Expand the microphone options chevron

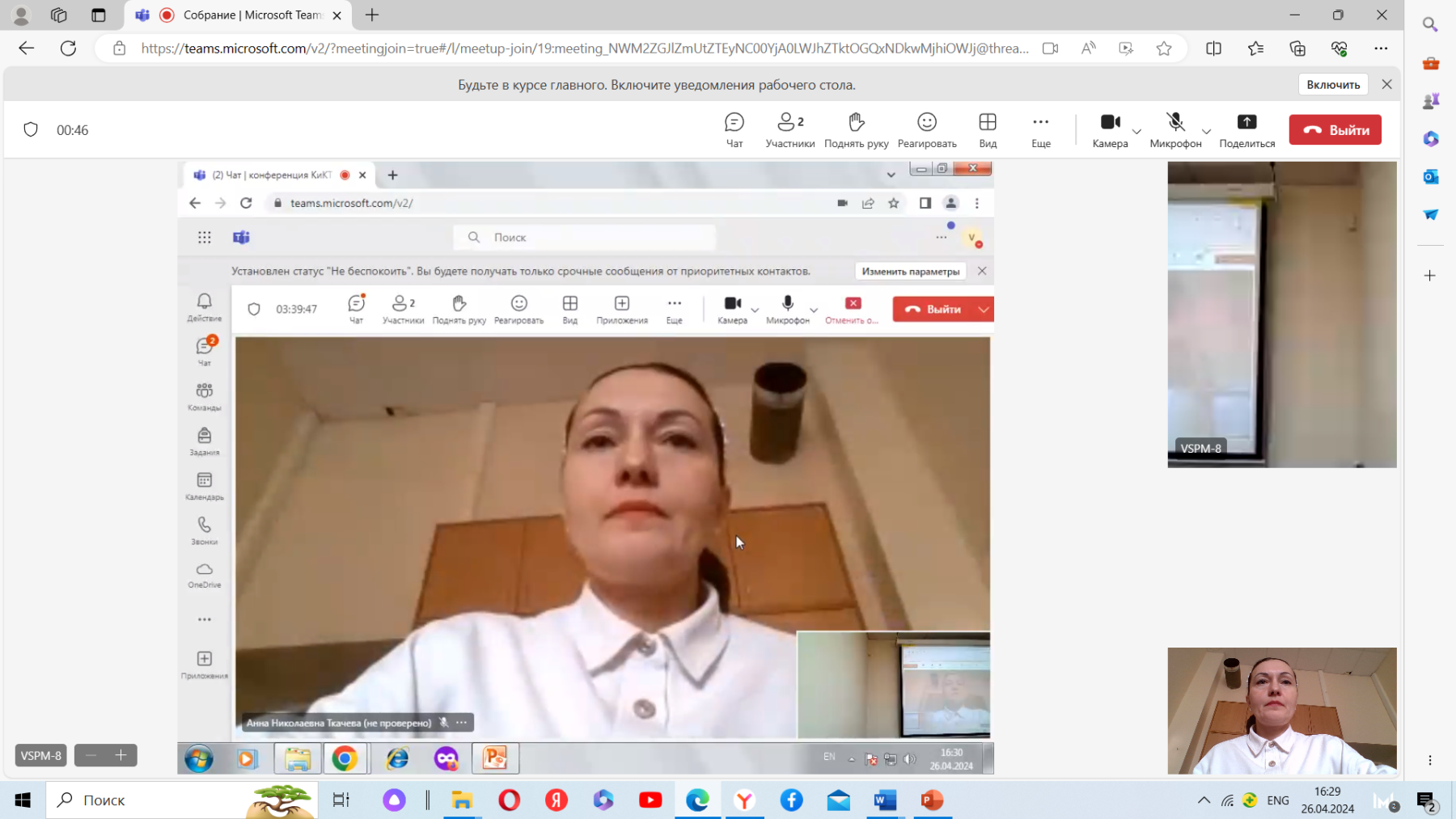[1206, 131]
